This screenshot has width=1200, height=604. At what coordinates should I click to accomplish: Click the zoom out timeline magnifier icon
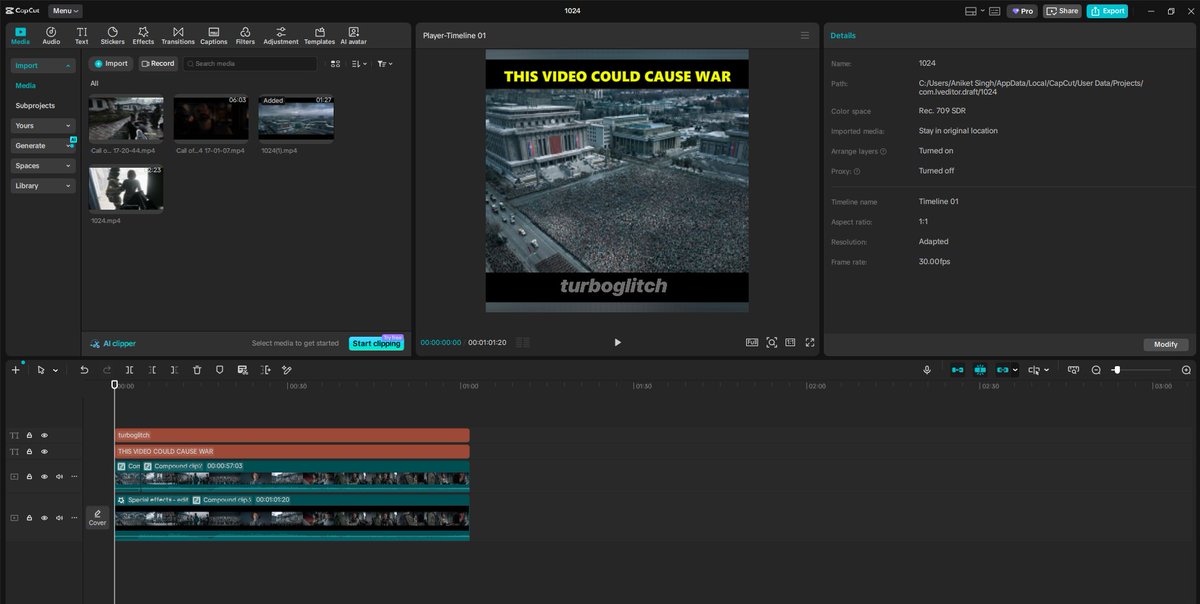[x=1096, y=370]
